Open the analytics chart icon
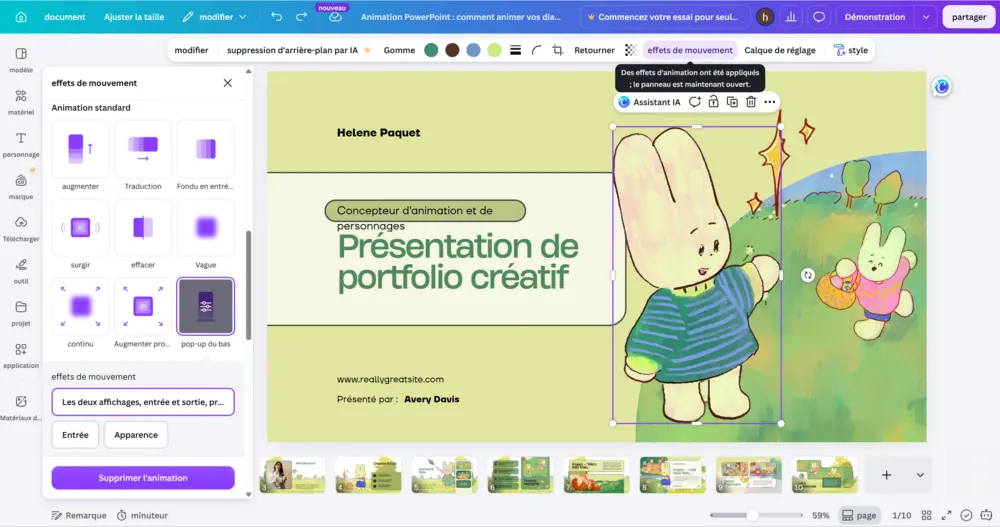 [791, 17]
